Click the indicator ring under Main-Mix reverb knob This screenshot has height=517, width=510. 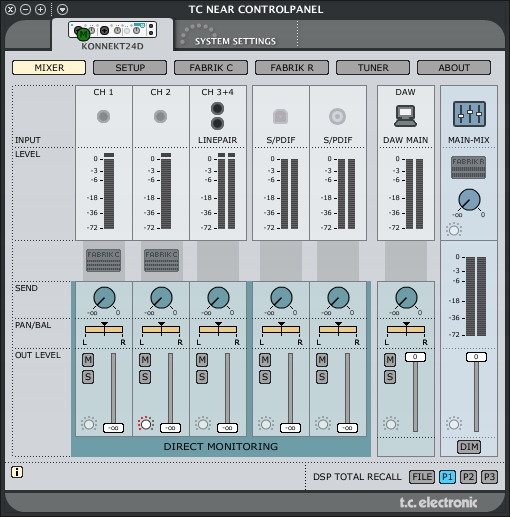point(454,230)
